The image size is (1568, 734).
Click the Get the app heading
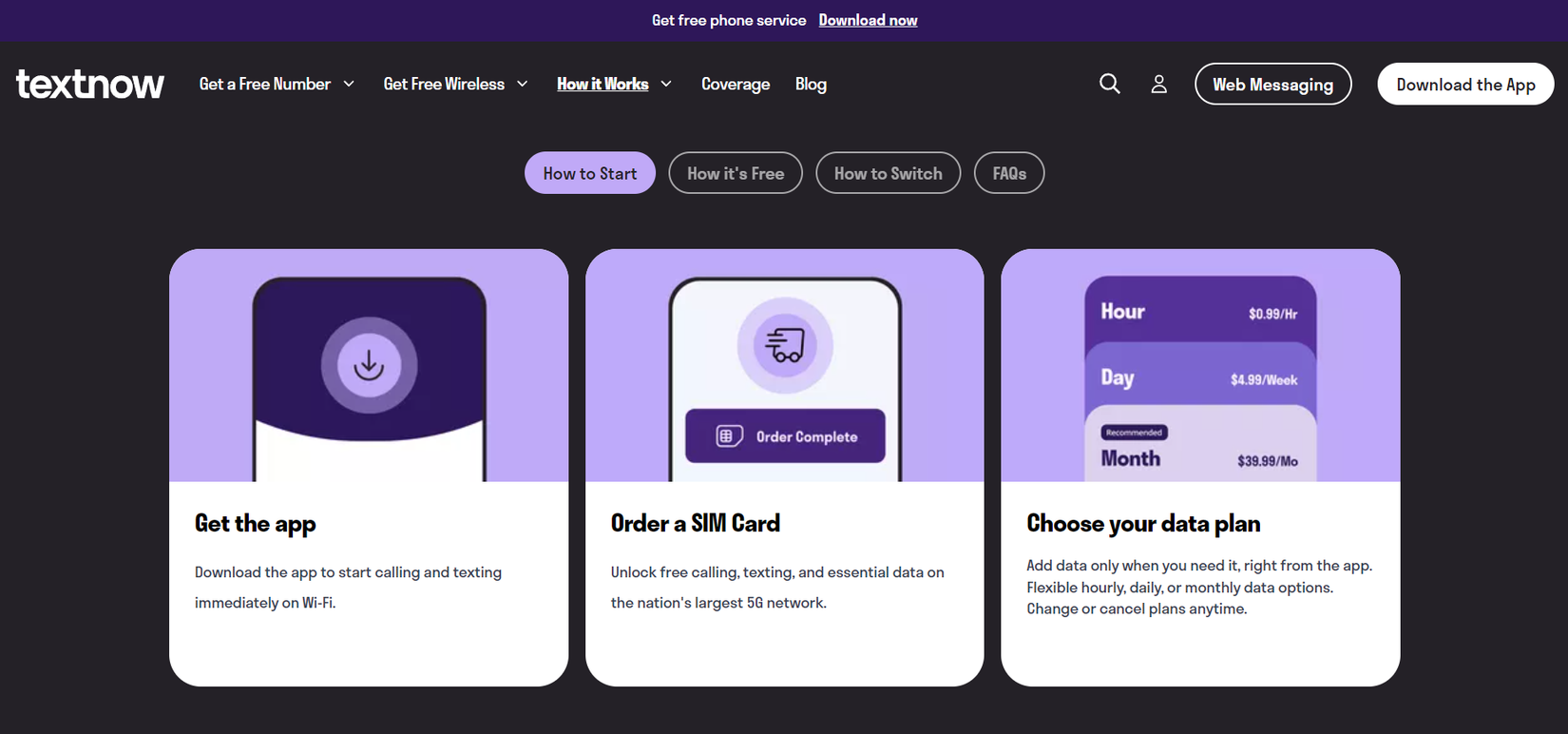[x=256, y=524]
